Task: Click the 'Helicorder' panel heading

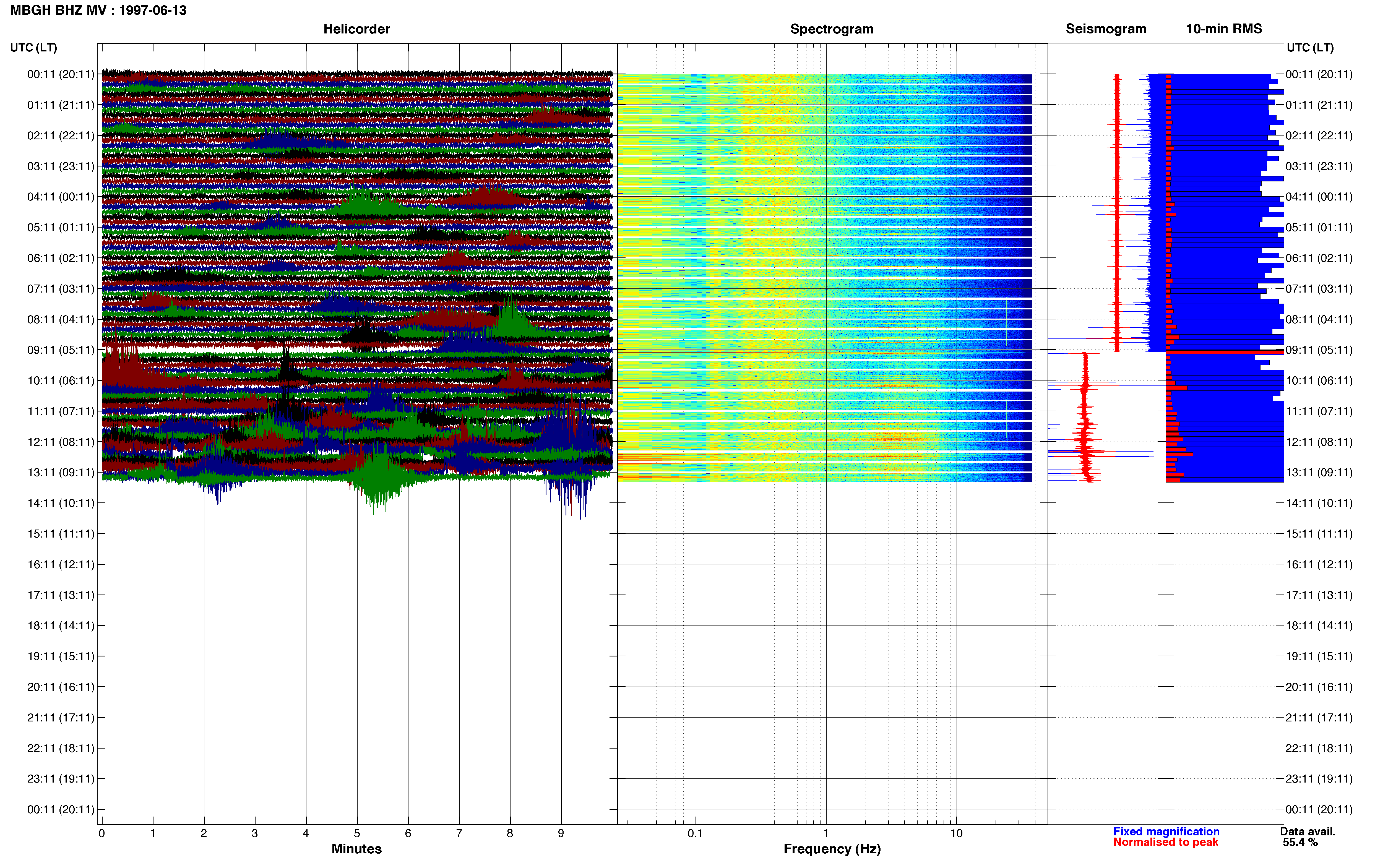Action: 356,29
